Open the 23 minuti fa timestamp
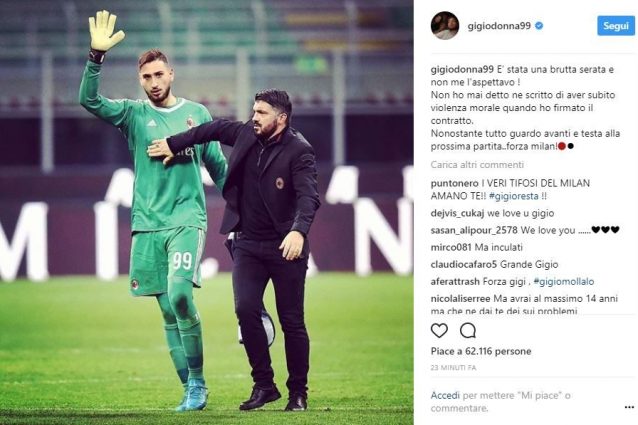 click(453, 368)
